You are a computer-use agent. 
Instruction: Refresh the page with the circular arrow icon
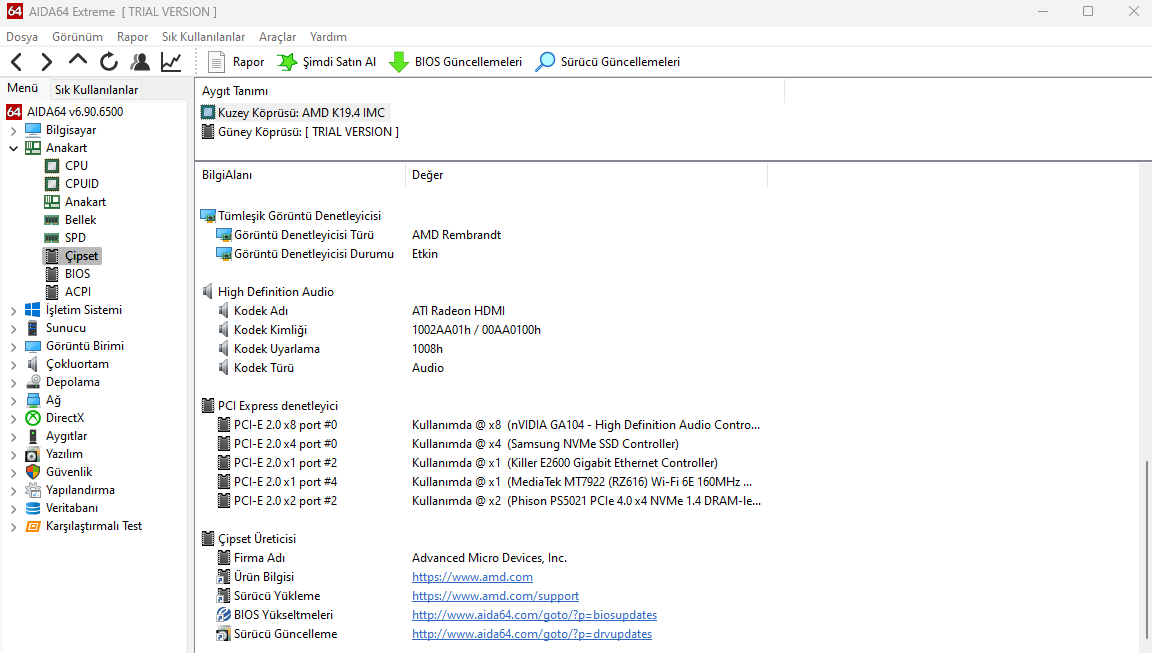[109, 62]
